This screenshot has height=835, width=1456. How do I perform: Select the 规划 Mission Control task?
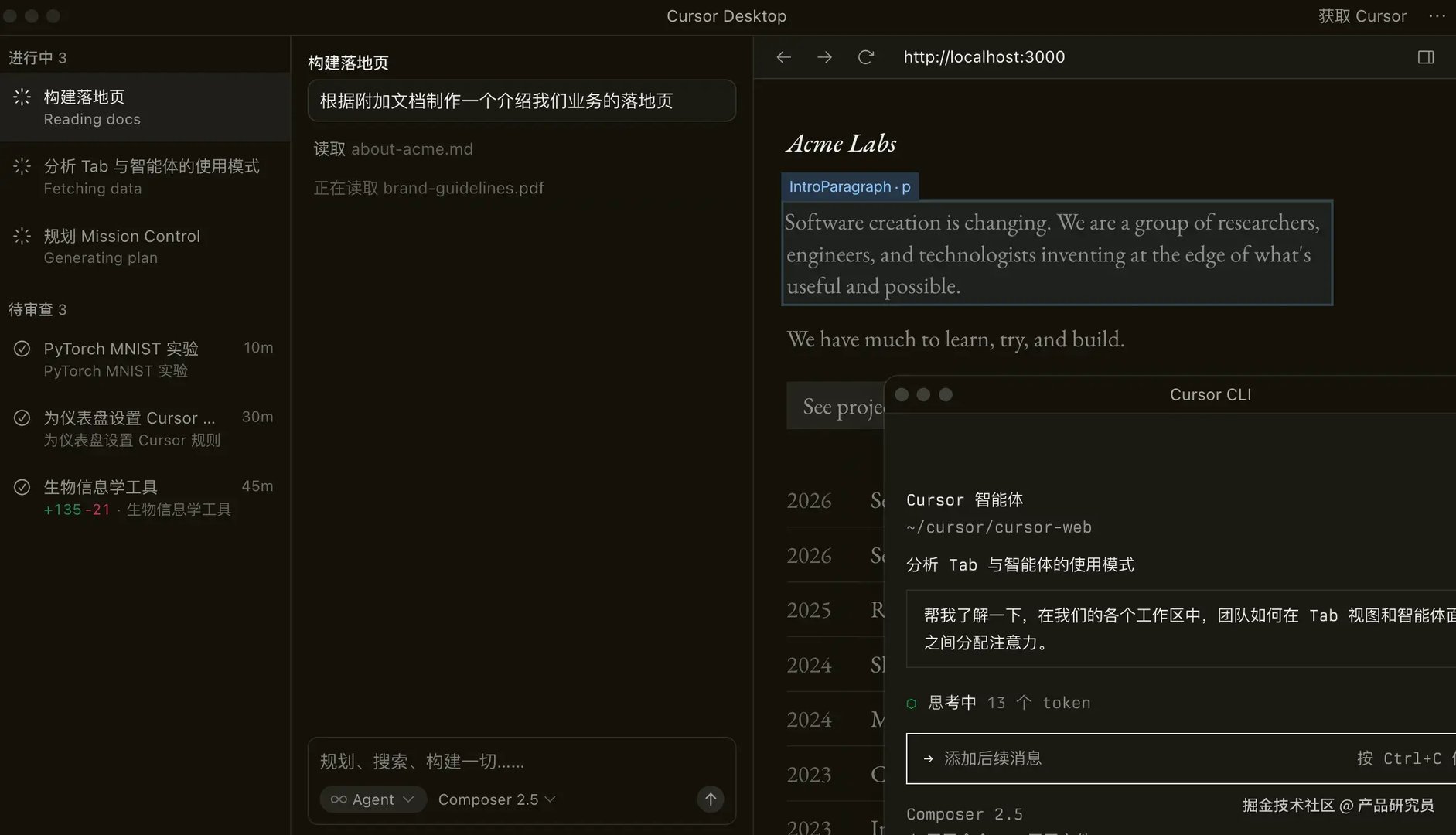[x=145, y=246]
